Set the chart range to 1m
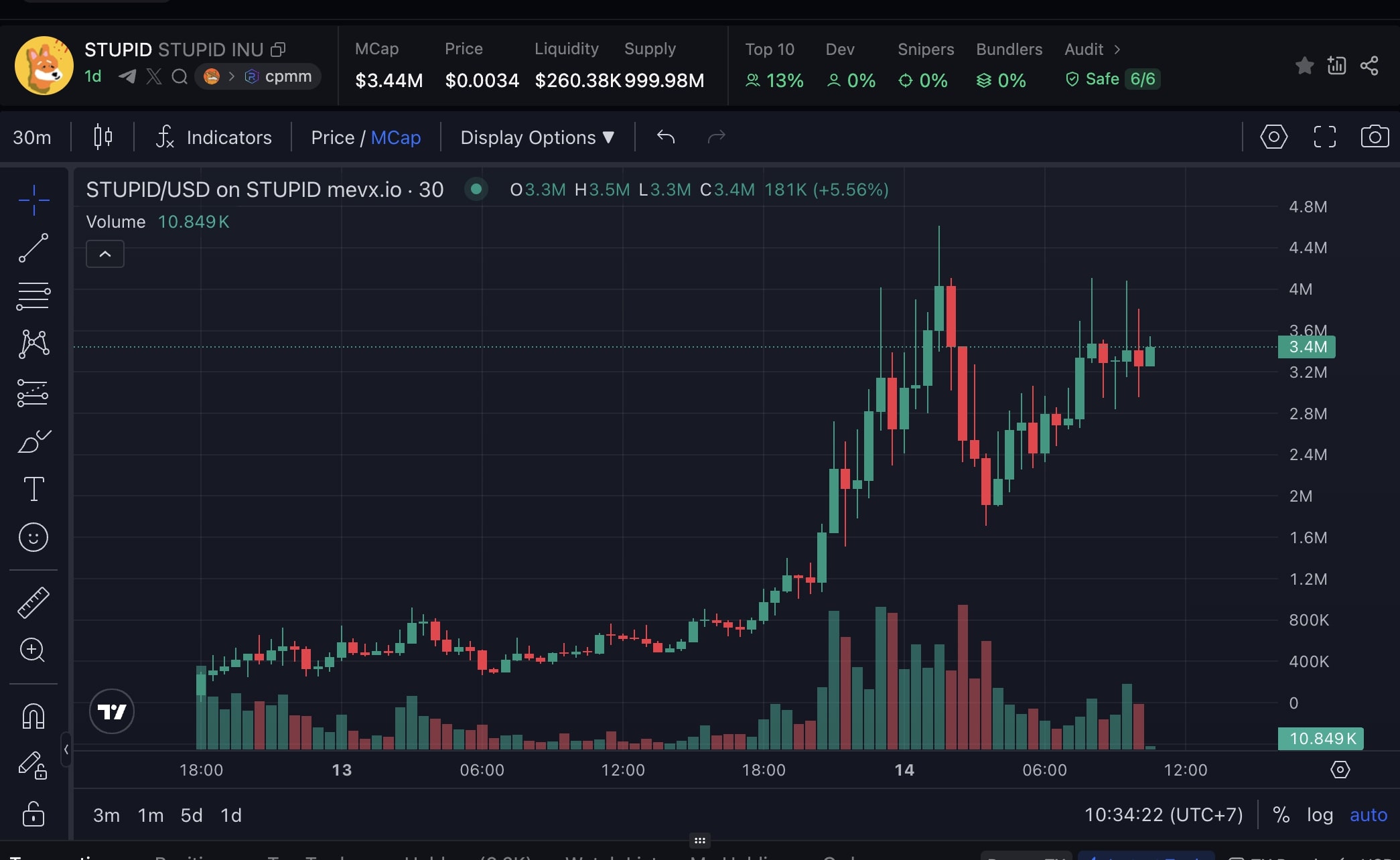The height and width of the screenshot is (860, 1400). (x=151, y=815)
